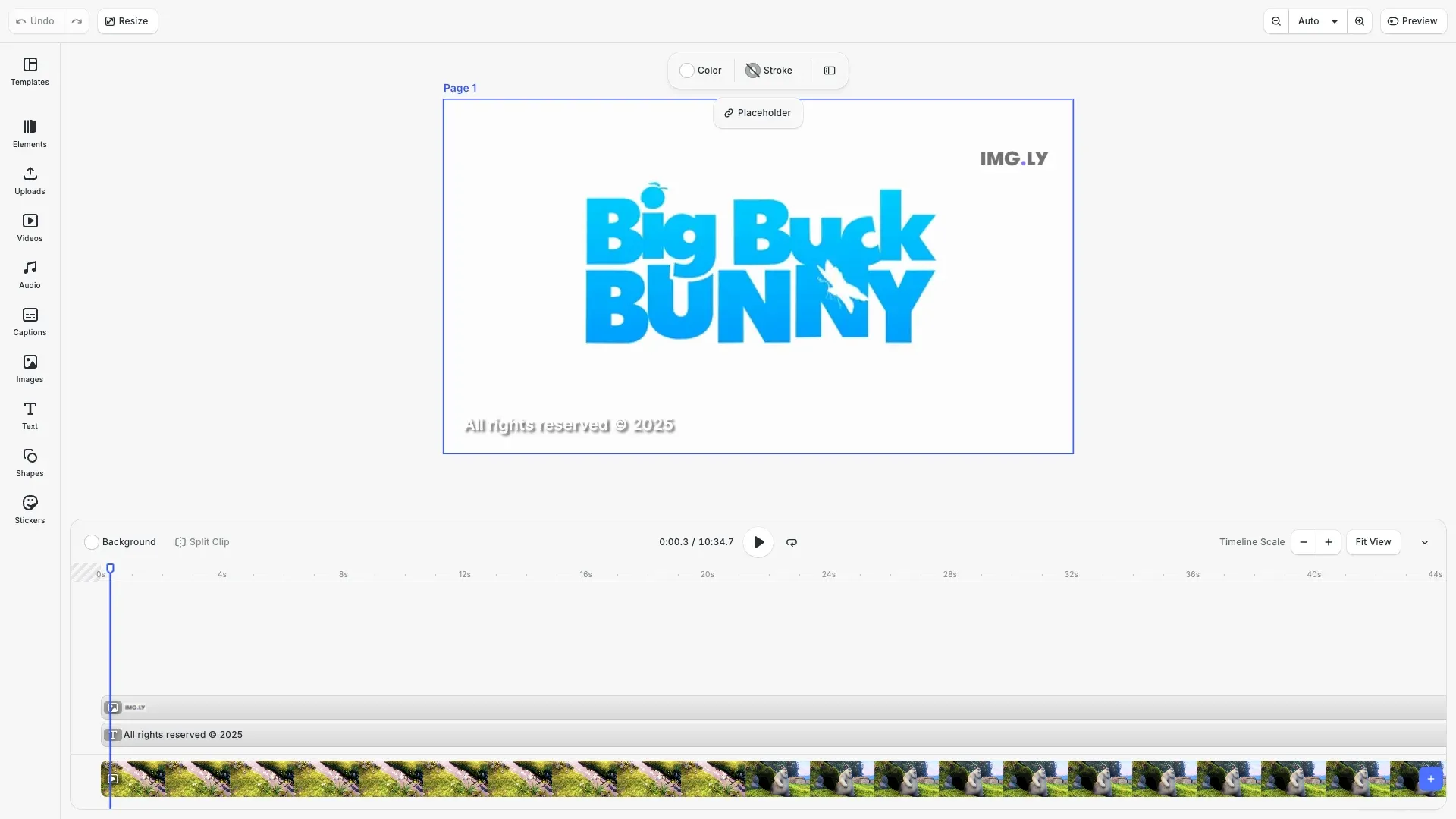
Task: Open the Stroke settings dropdown
Action: coord(768,70)
